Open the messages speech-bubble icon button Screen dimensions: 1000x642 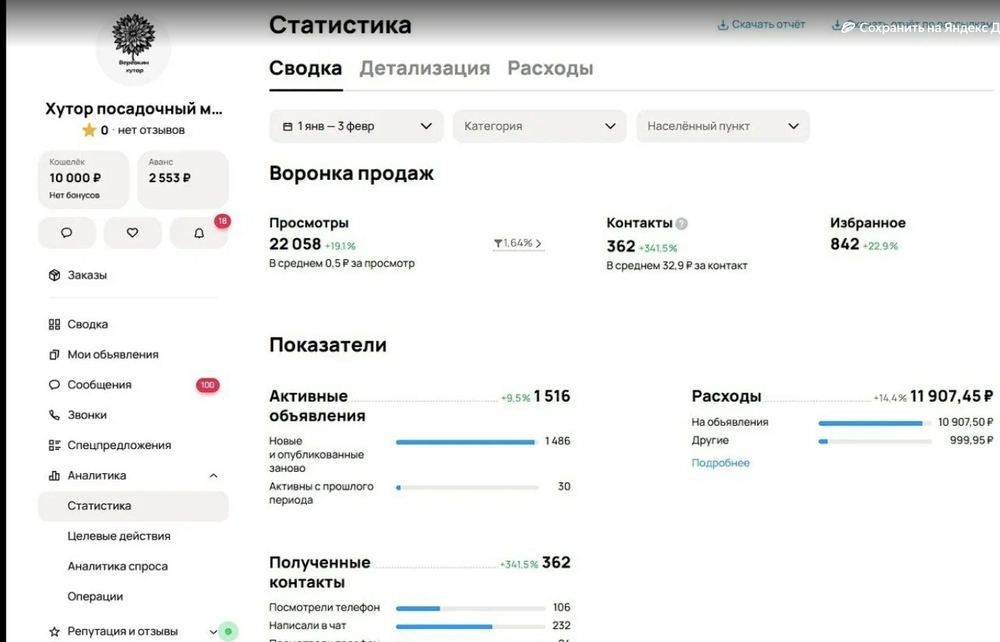point(67,233)
